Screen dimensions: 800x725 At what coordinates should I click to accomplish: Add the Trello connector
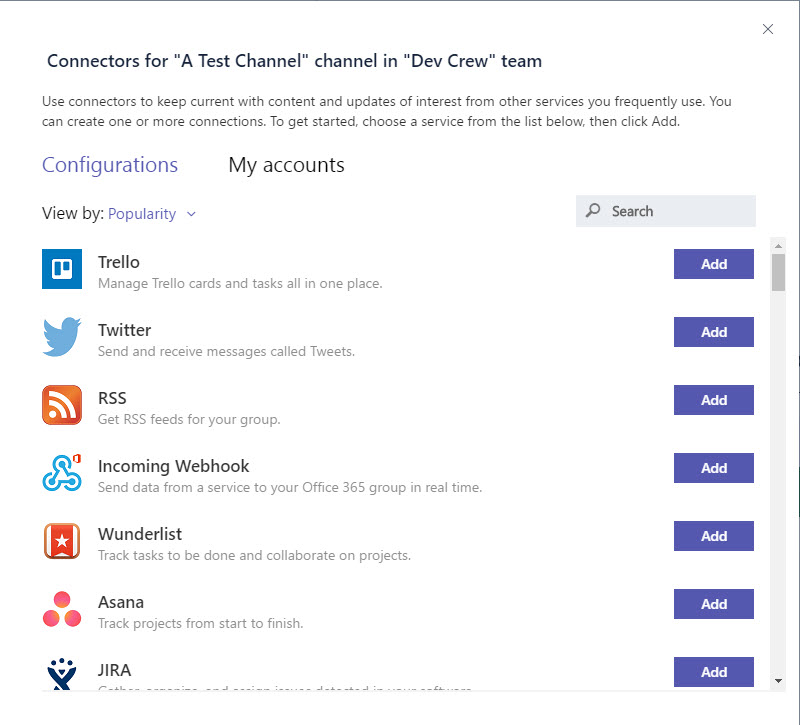pos(713,264)
